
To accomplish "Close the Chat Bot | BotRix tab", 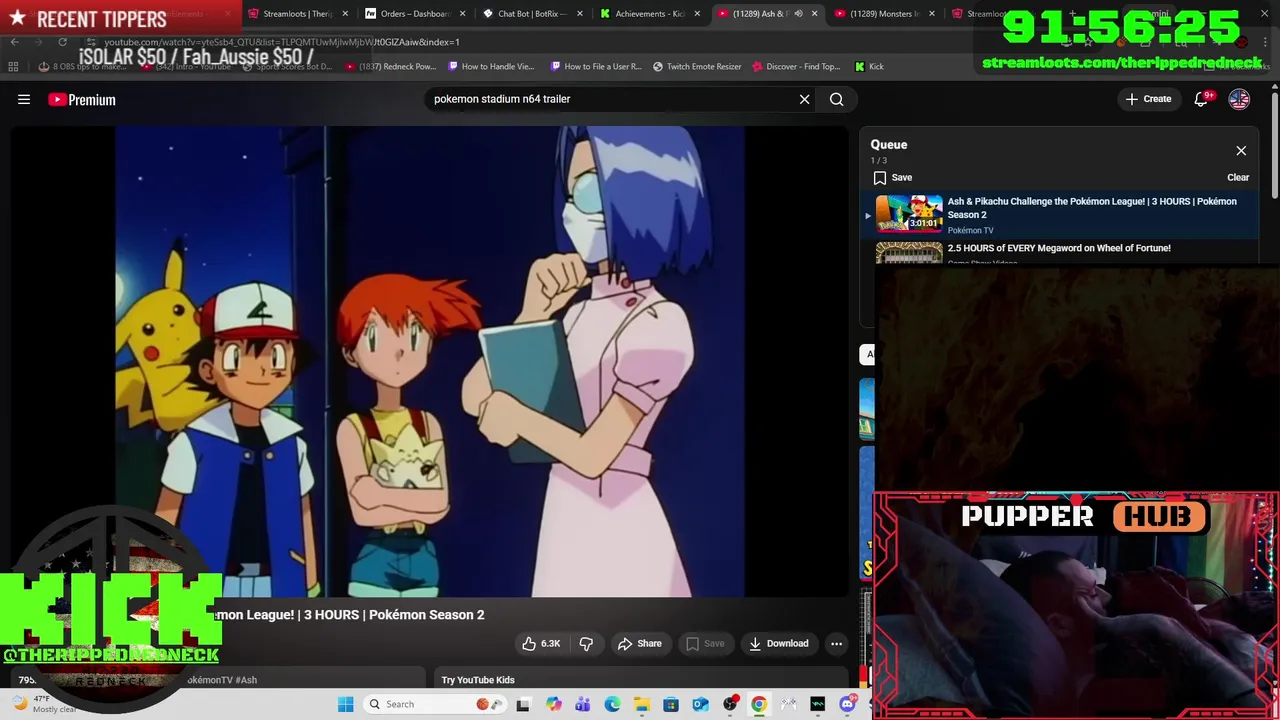I will (580, 14).
